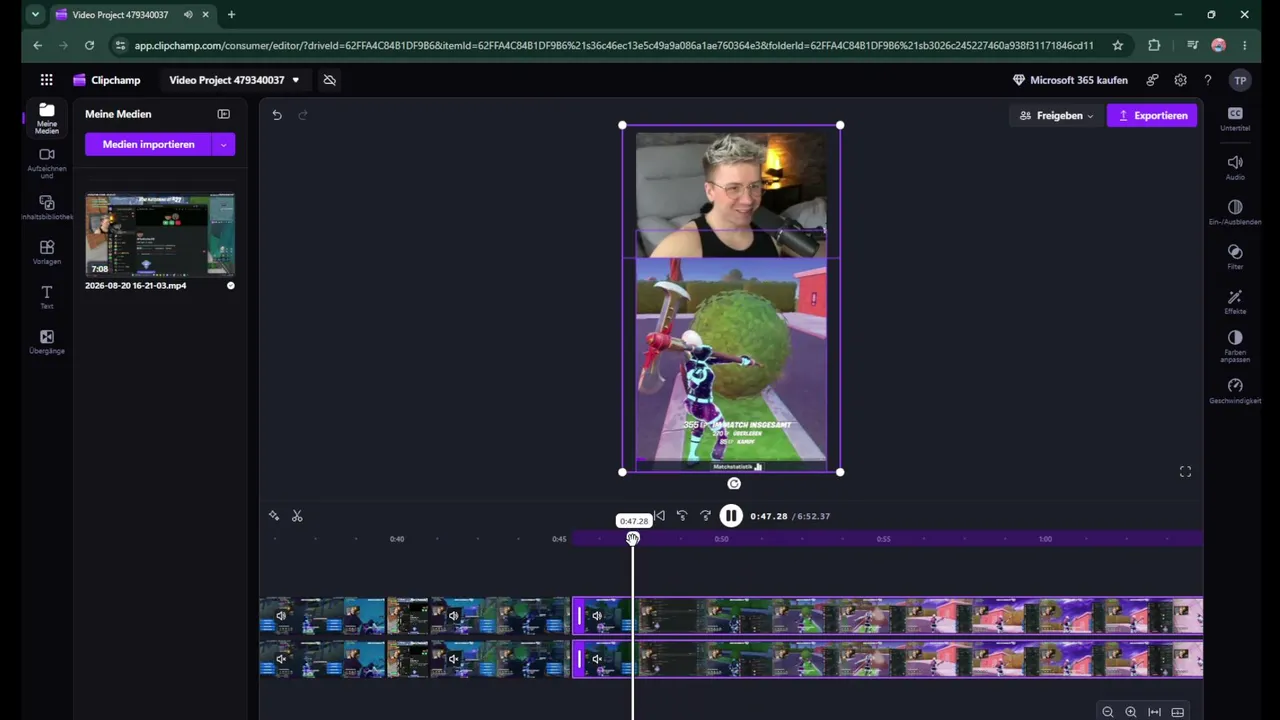Open Clipchamp settings gear
1280x720 pixels.
tap(1181, 80)
